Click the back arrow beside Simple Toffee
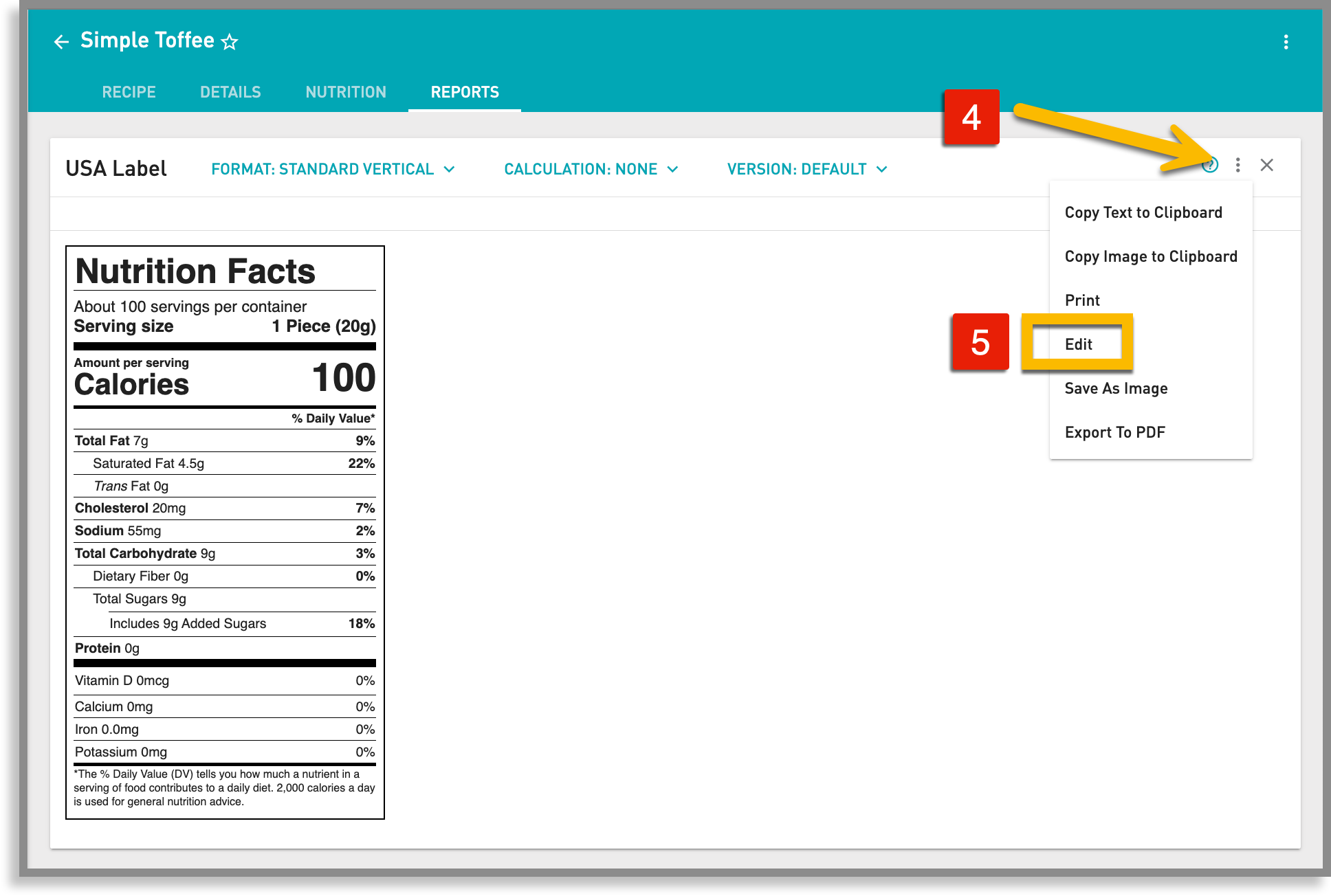Screen dimensions: 1331x896 61,41
